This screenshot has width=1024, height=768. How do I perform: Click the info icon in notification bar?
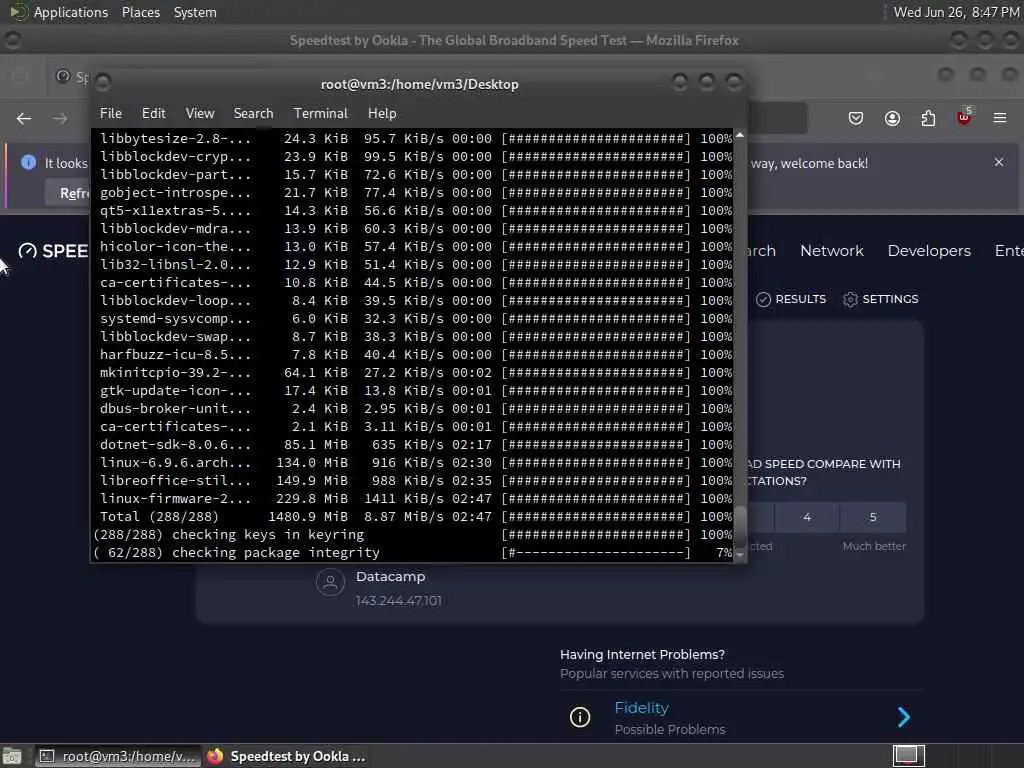coord(28,162)
